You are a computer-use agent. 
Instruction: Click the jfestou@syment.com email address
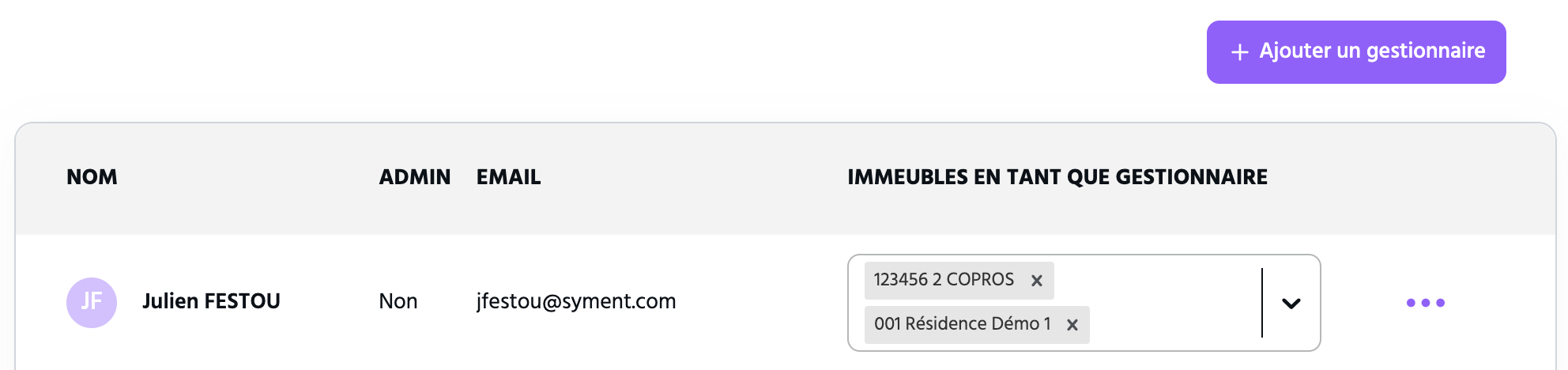click(576, 301)
